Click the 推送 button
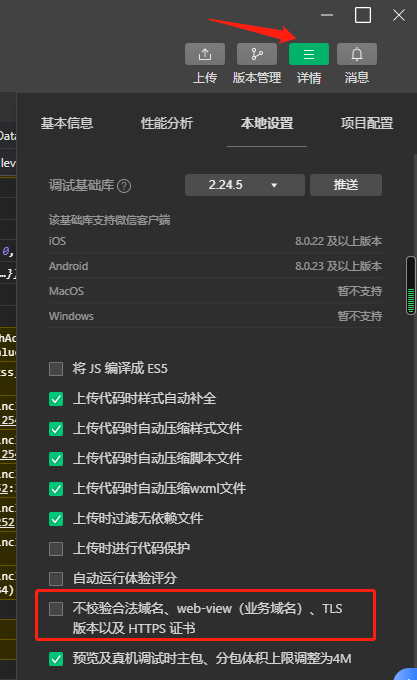 (x=346, y=185)
